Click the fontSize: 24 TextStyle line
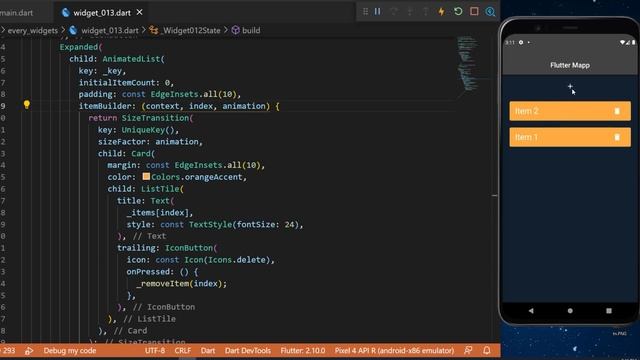The height and width of the screenshot is (360, 640). pyautogui.click(x=215, y=224)
